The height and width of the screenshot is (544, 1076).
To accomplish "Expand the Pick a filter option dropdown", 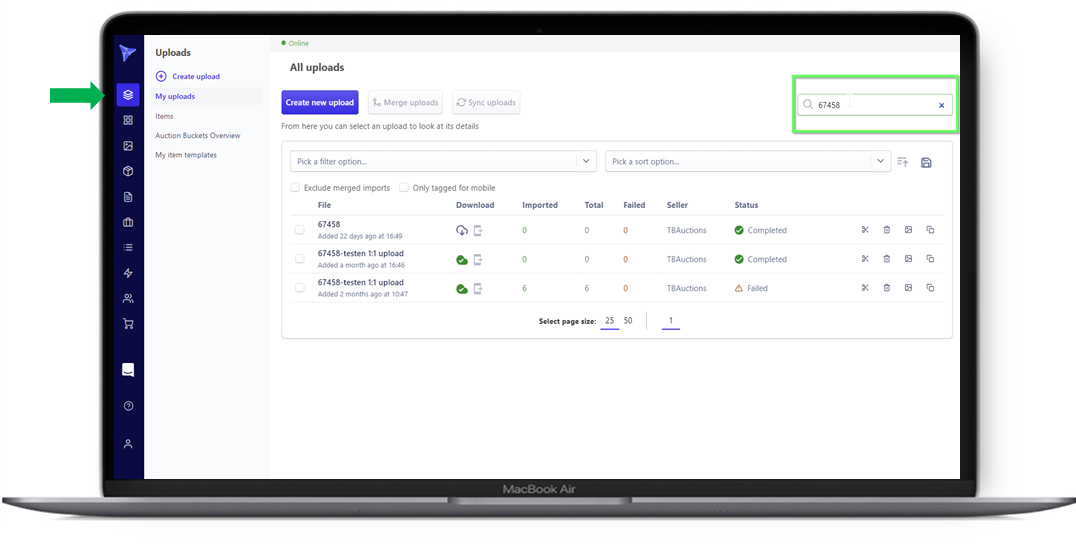I will [x=586, y=161].
